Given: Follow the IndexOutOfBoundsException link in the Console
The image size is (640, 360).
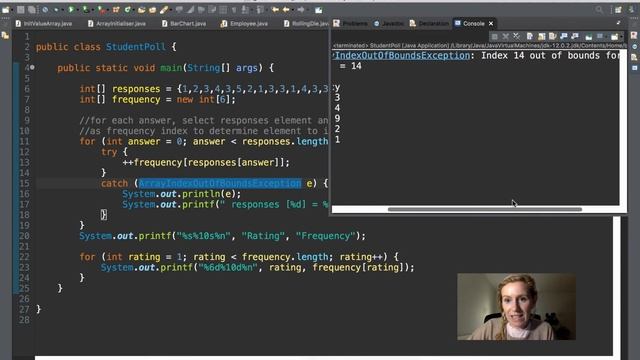Looking at the screenshot, I should click(x=402, y=56).
